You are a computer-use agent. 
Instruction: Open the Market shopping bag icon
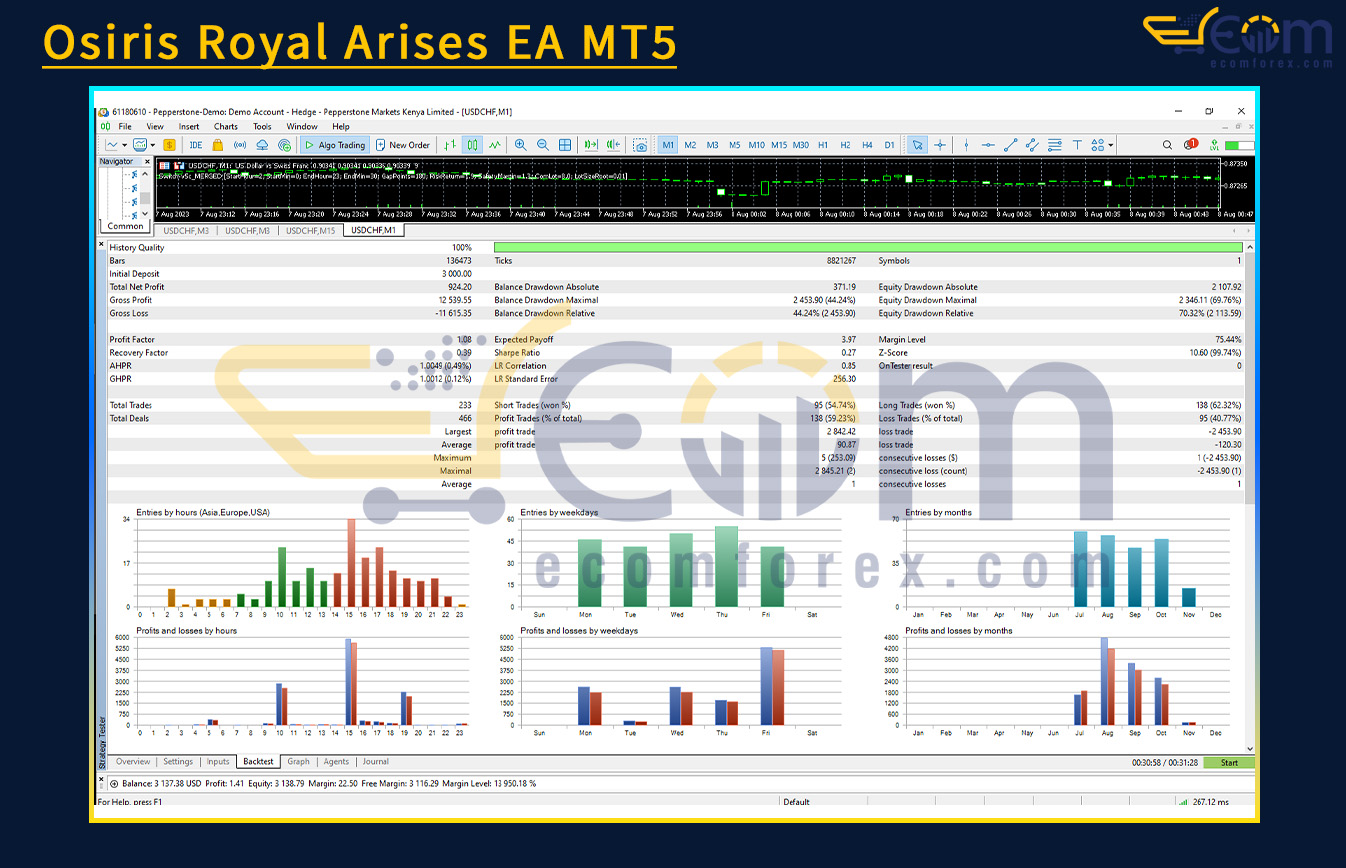[x=218, y=145]
